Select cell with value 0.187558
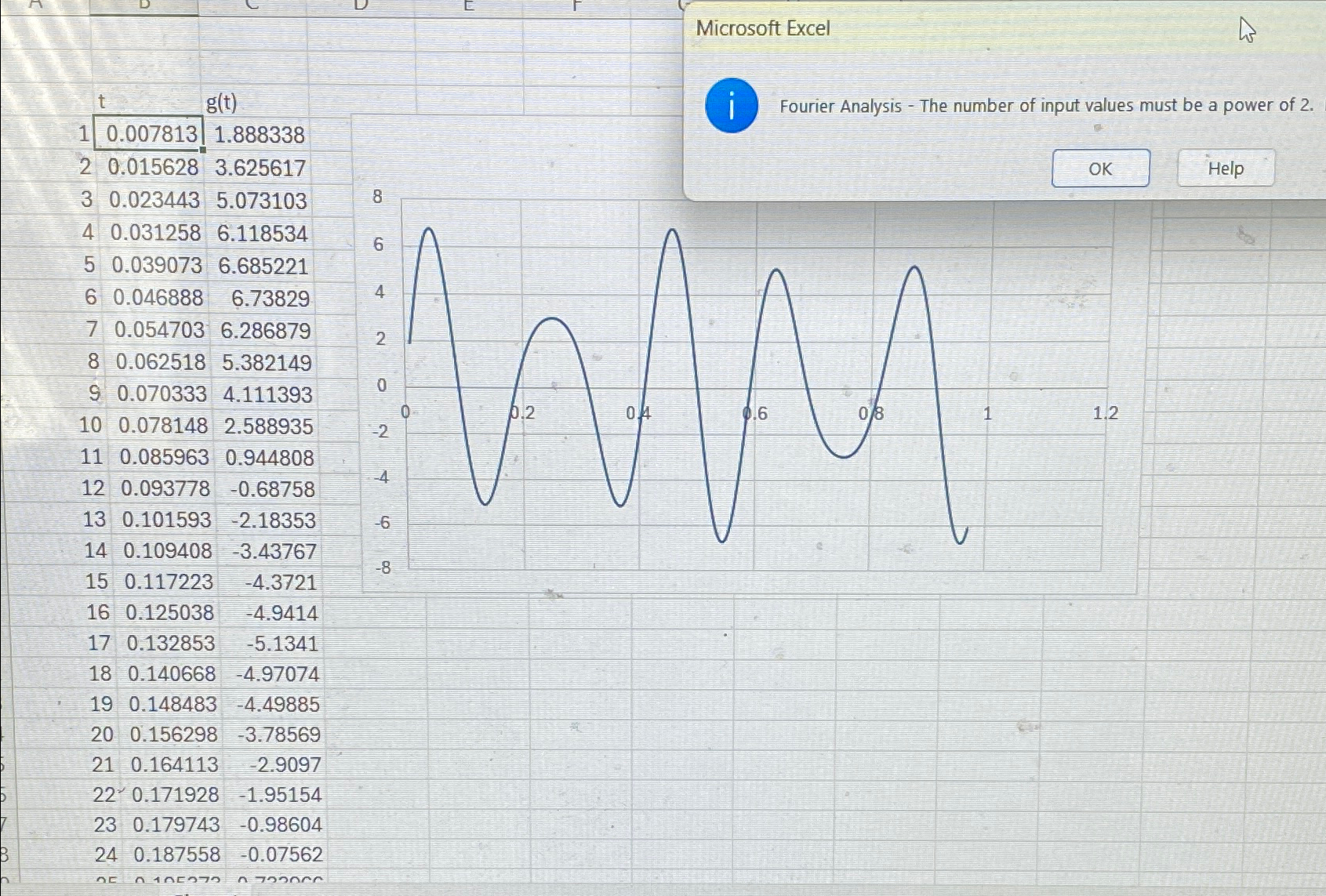Image resolution: width=1326 pixels, height=896 pixels. 177,854
